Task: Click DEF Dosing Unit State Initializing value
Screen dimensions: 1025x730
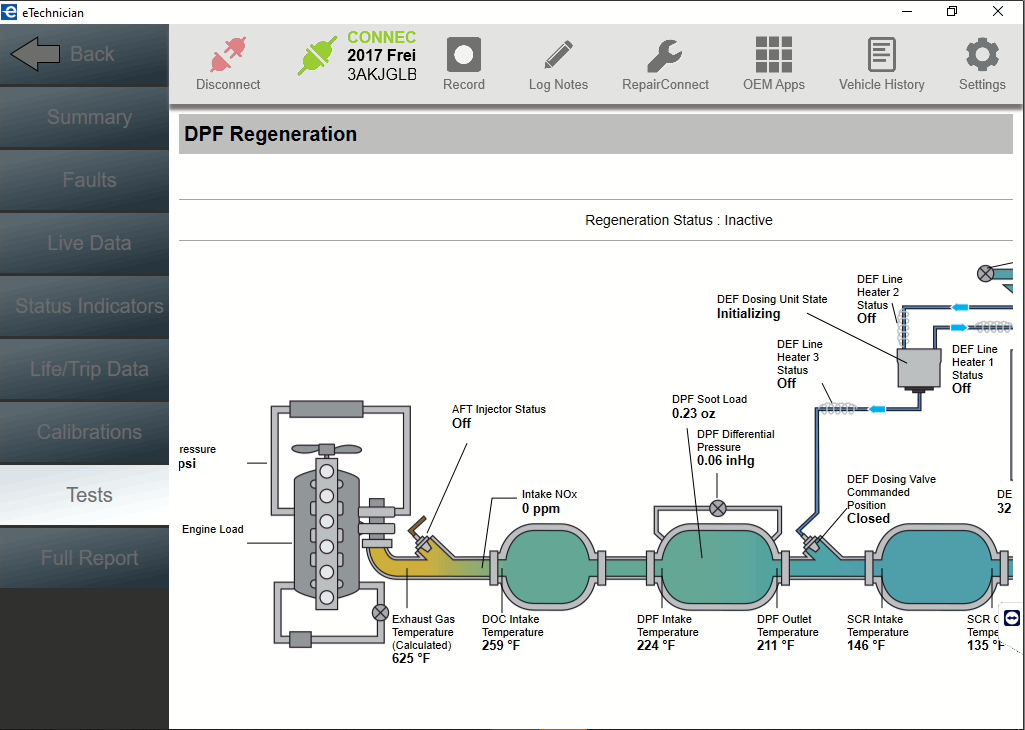Action: click(x=748, y=314)
